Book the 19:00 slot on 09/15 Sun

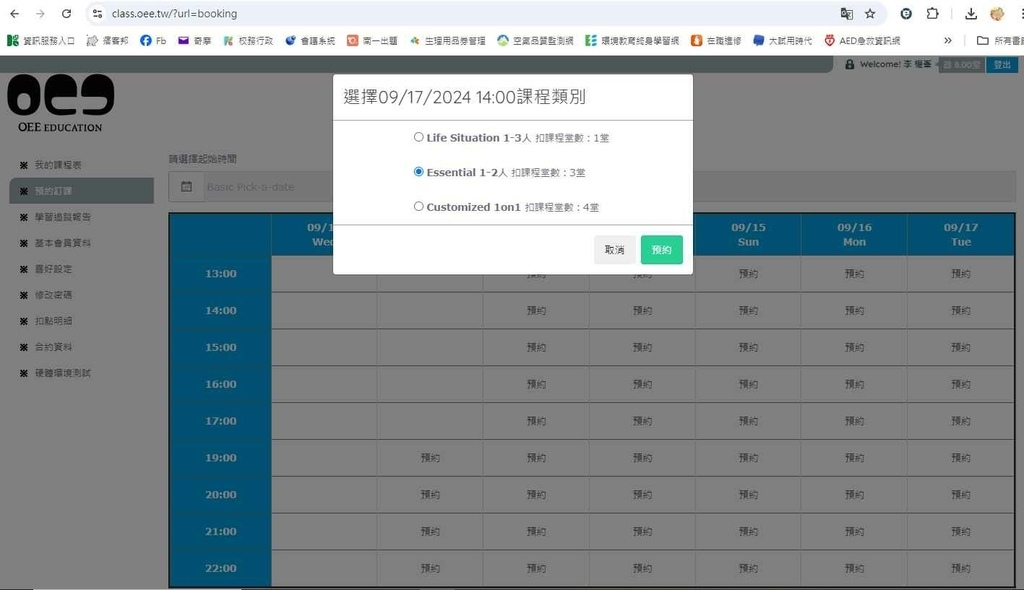748,458
